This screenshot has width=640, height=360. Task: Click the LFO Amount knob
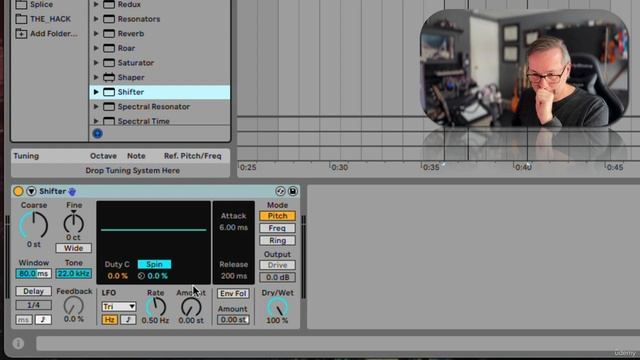191,307
